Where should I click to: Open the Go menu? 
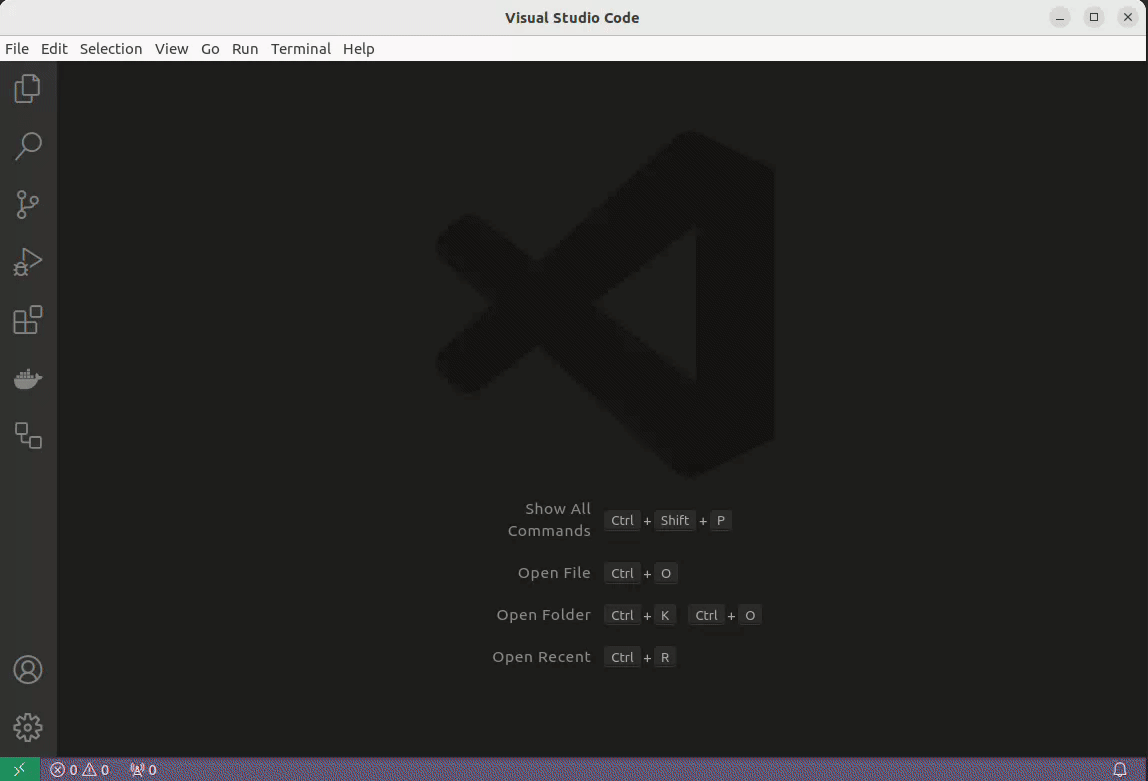210,48
